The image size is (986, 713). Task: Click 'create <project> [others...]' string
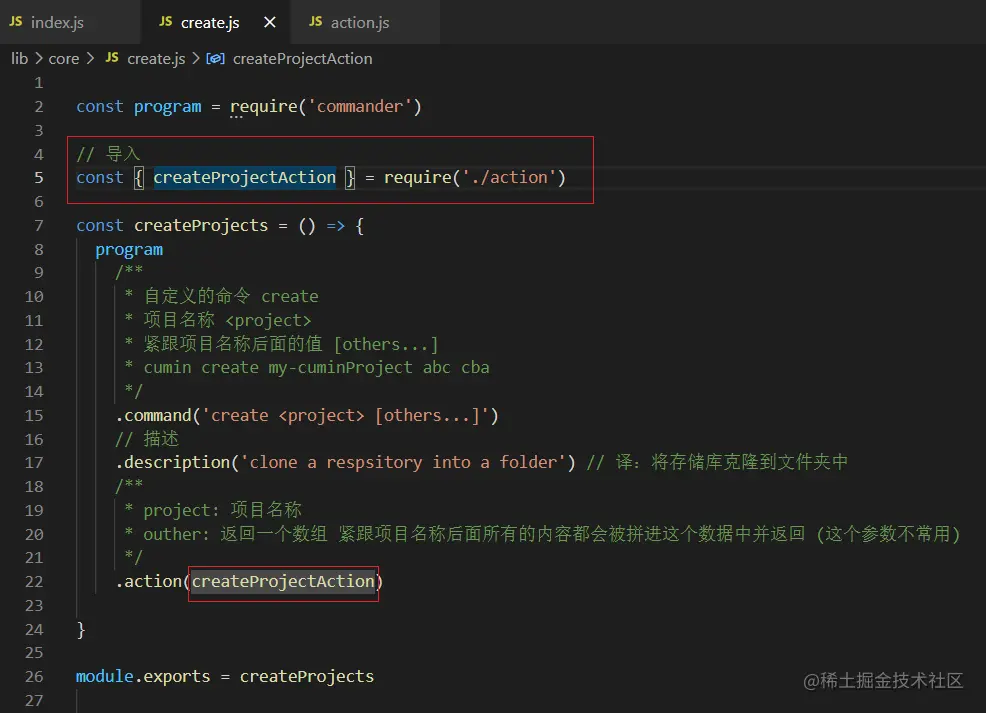coord(345,416)
